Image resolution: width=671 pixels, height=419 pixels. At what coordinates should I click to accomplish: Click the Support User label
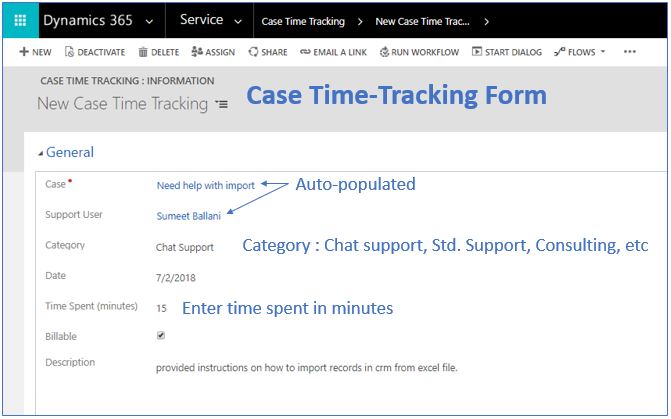(x=74, y=214)
